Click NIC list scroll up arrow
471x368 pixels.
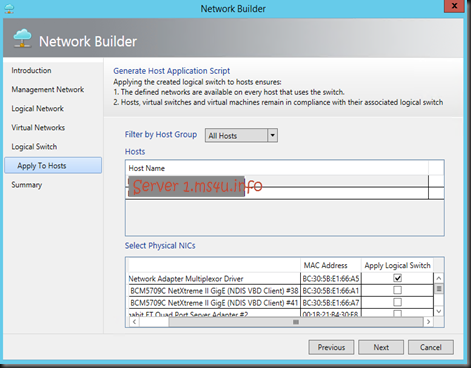pos(439,278)
